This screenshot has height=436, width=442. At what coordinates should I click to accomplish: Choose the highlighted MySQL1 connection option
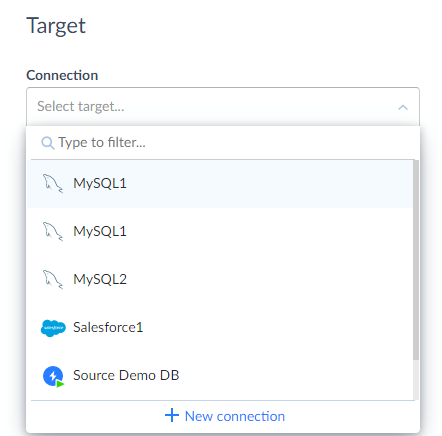pyautogui.click(x=220, y=183)
